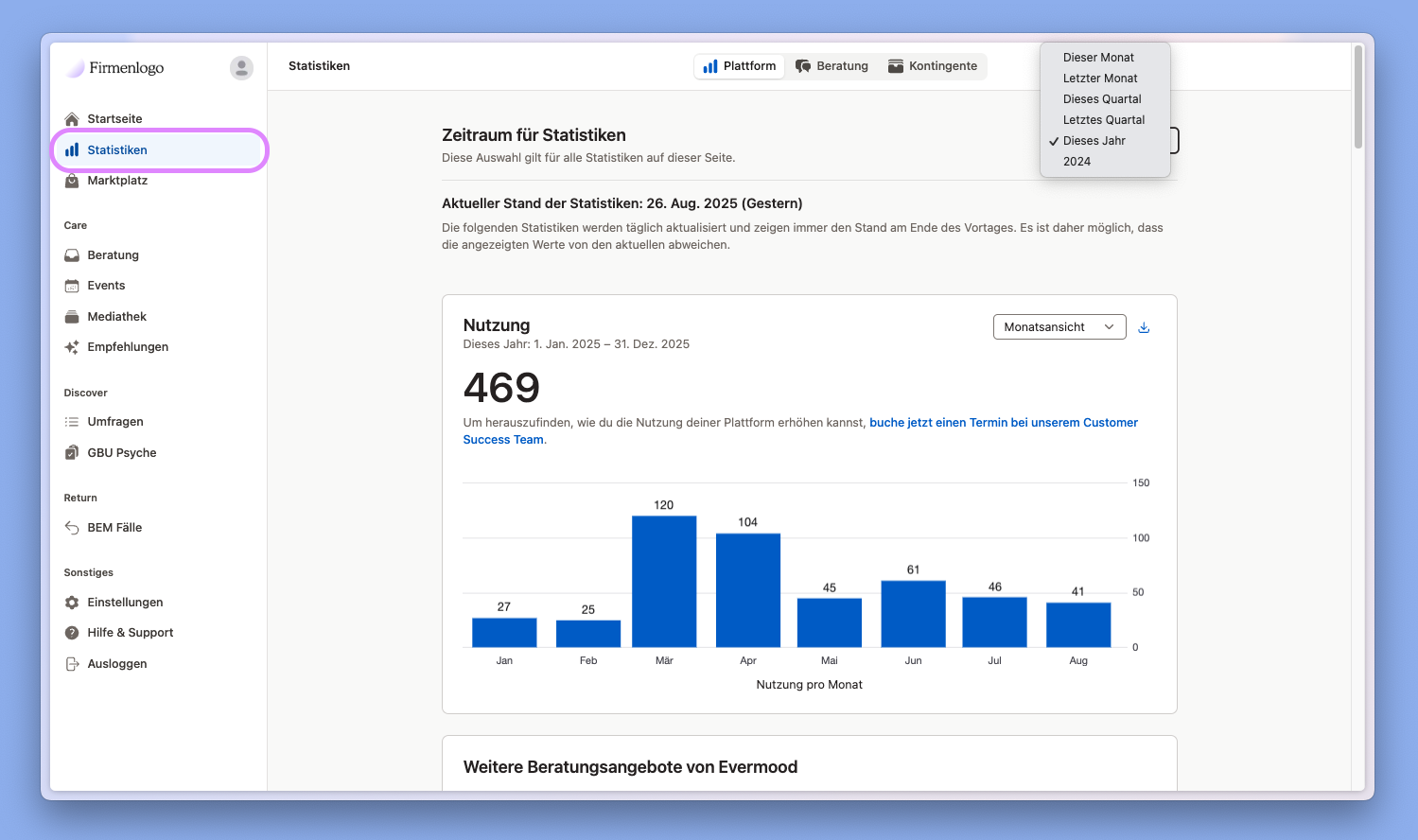Viewport: 1418px width, 840px height.
Task: Click the Marktplatz shopping bag icon
Action: pos(72,181)
